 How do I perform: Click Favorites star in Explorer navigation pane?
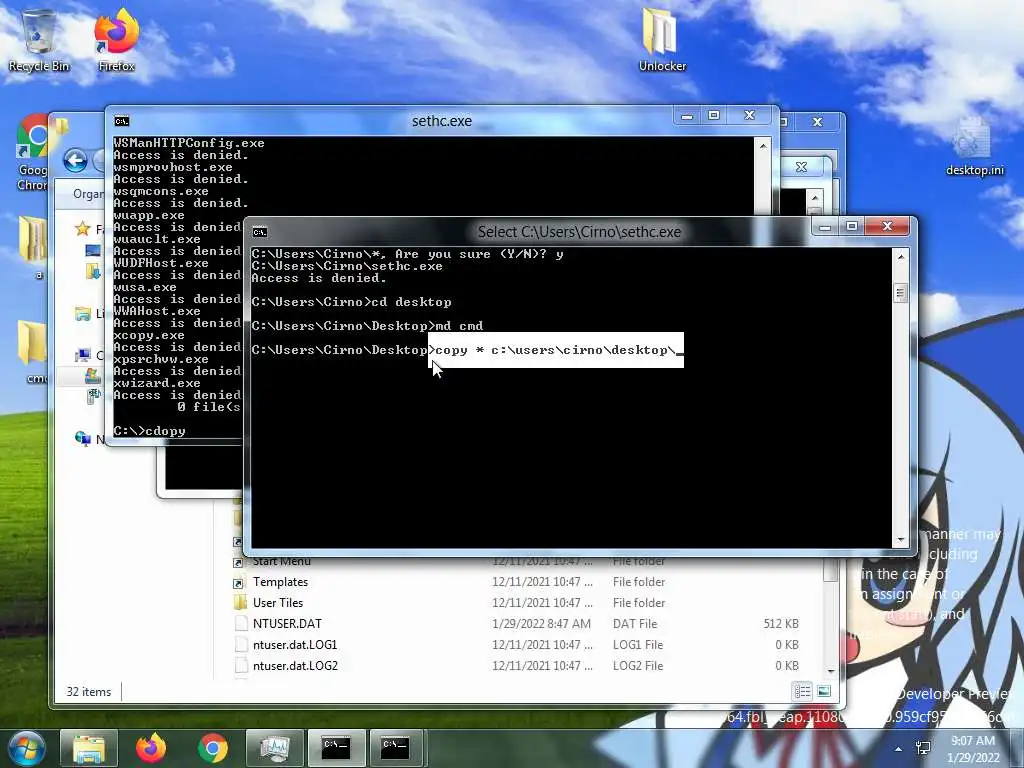pyautogui.click(x=83, y=229)
